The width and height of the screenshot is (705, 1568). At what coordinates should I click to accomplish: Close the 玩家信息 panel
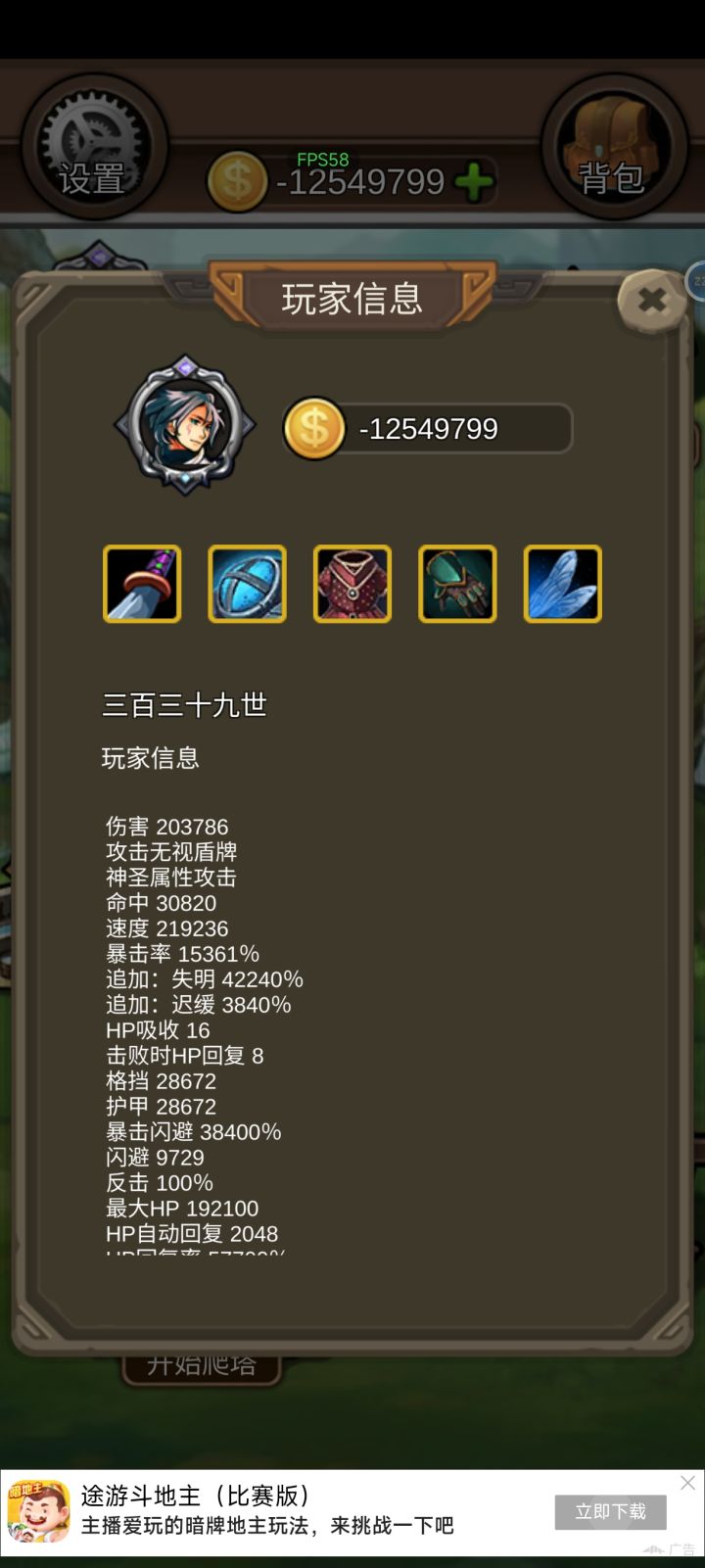[652, 301]
